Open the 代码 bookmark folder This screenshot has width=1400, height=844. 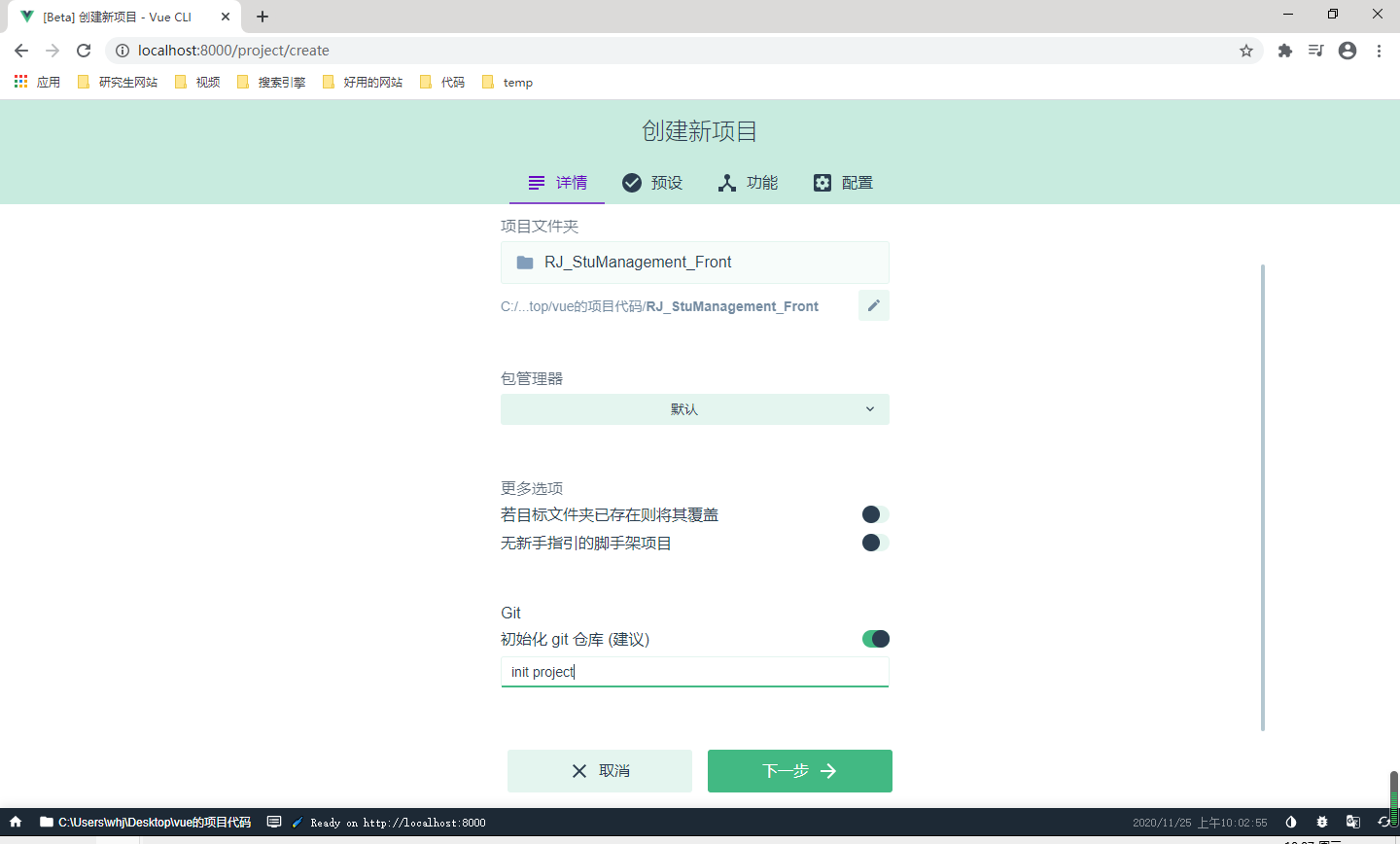point(442,82)
